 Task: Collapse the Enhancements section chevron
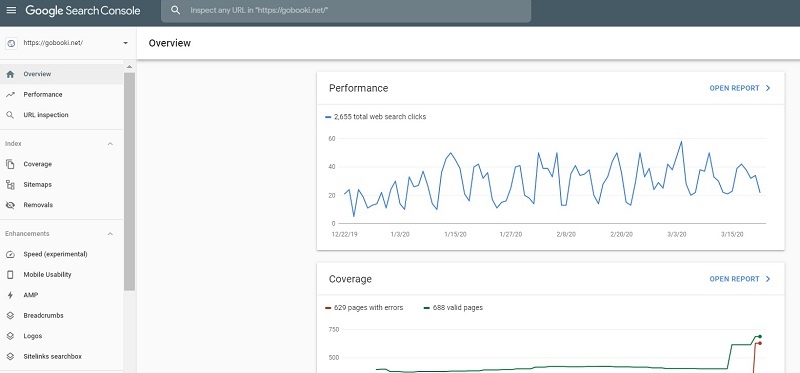tap(110, 234)
